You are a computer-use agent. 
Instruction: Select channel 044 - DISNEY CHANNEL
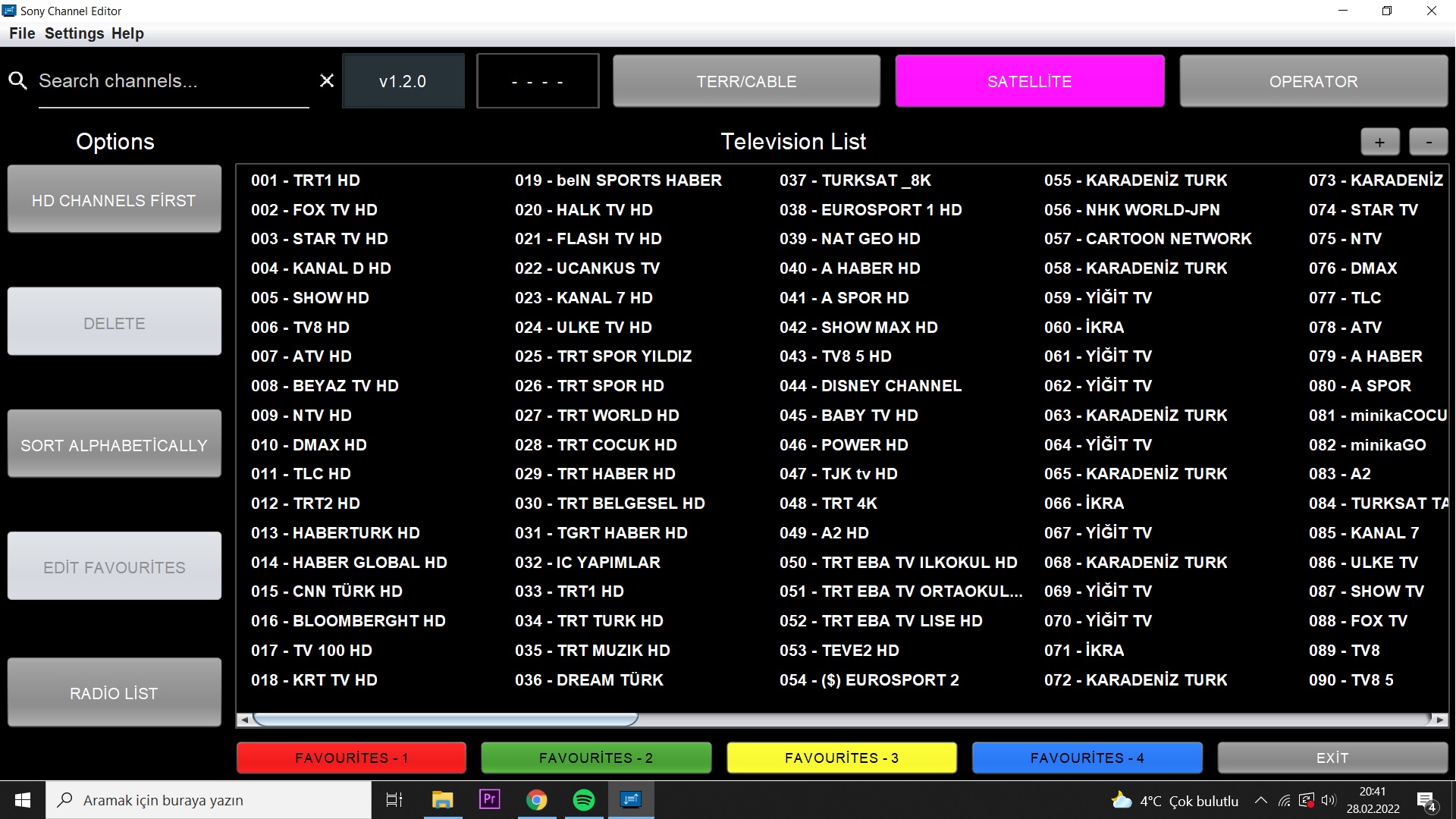click(x=871, y=386)
